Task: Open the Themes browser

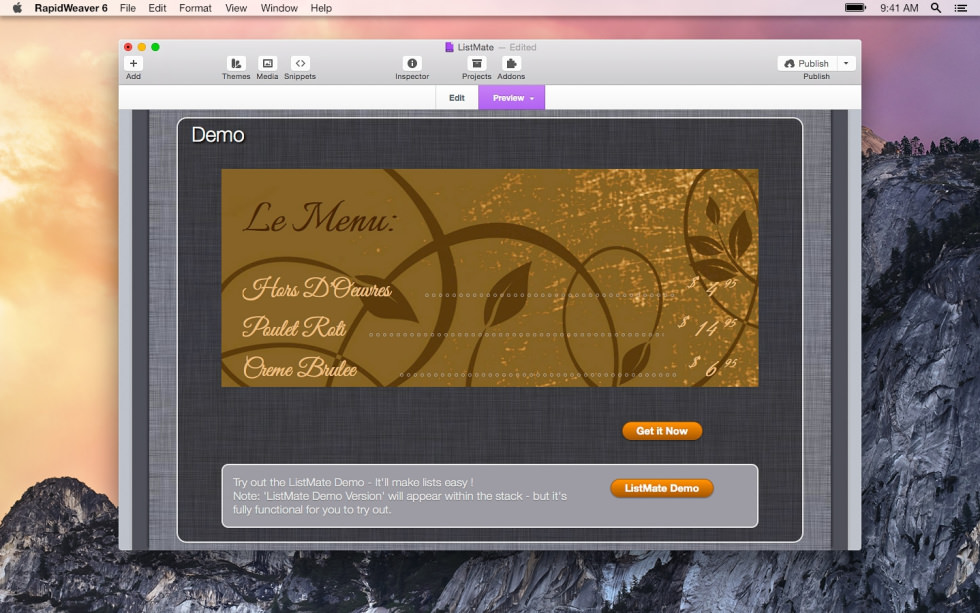Action: 236,63
